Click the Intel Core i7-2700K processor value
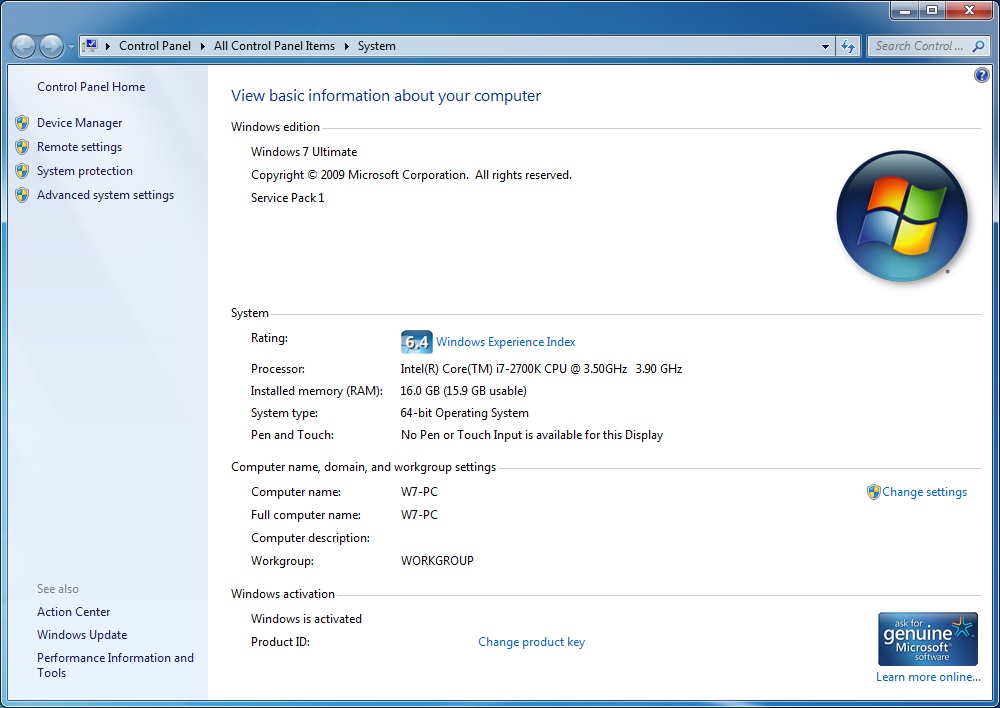 (541, 369)
